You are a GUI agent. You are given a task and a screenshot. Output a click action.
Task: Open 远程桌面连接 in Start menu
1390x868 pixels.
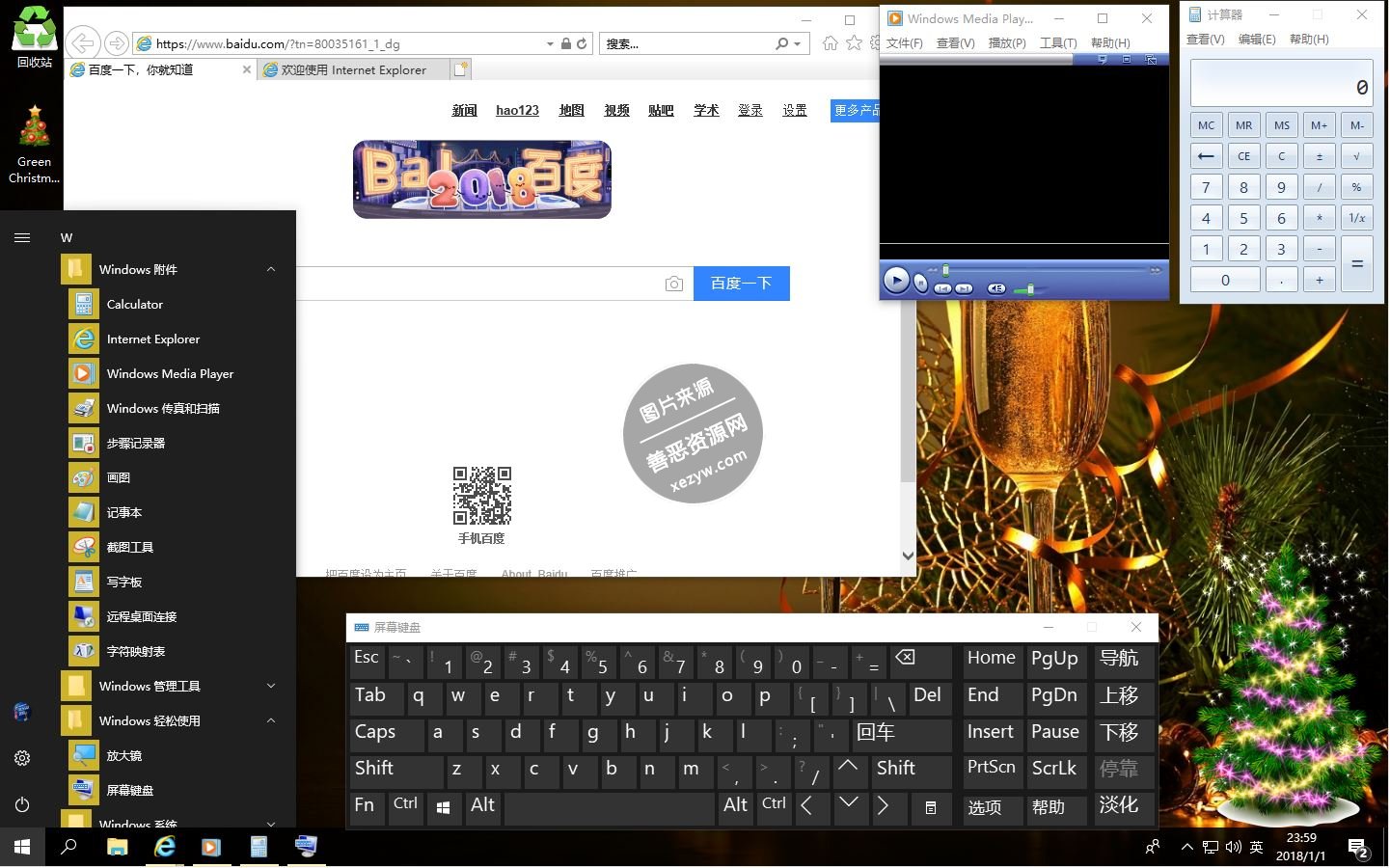coord(178,617)
